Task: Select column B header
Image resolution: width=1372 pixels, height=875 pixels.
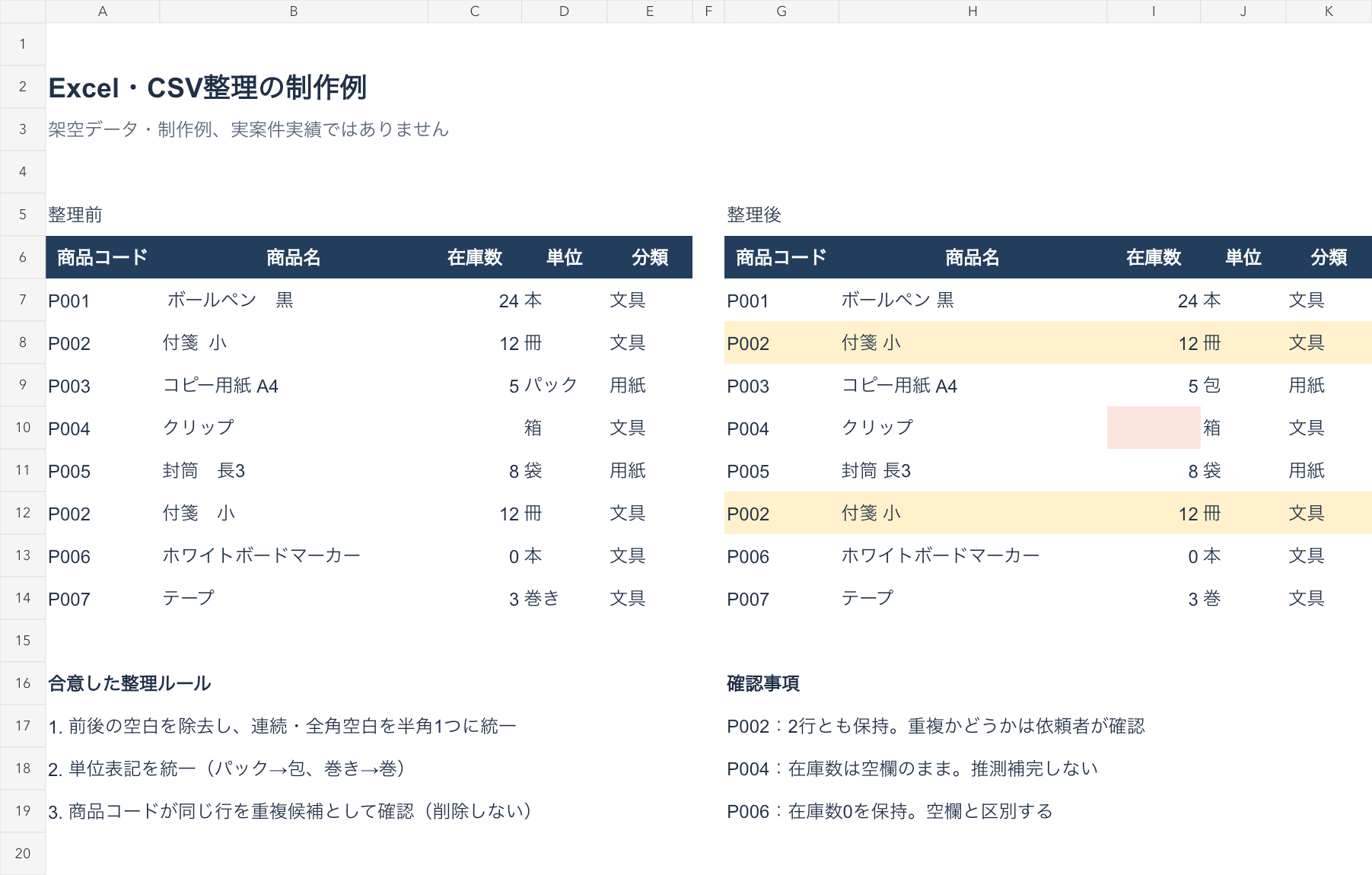Action: tap(294, 11)
